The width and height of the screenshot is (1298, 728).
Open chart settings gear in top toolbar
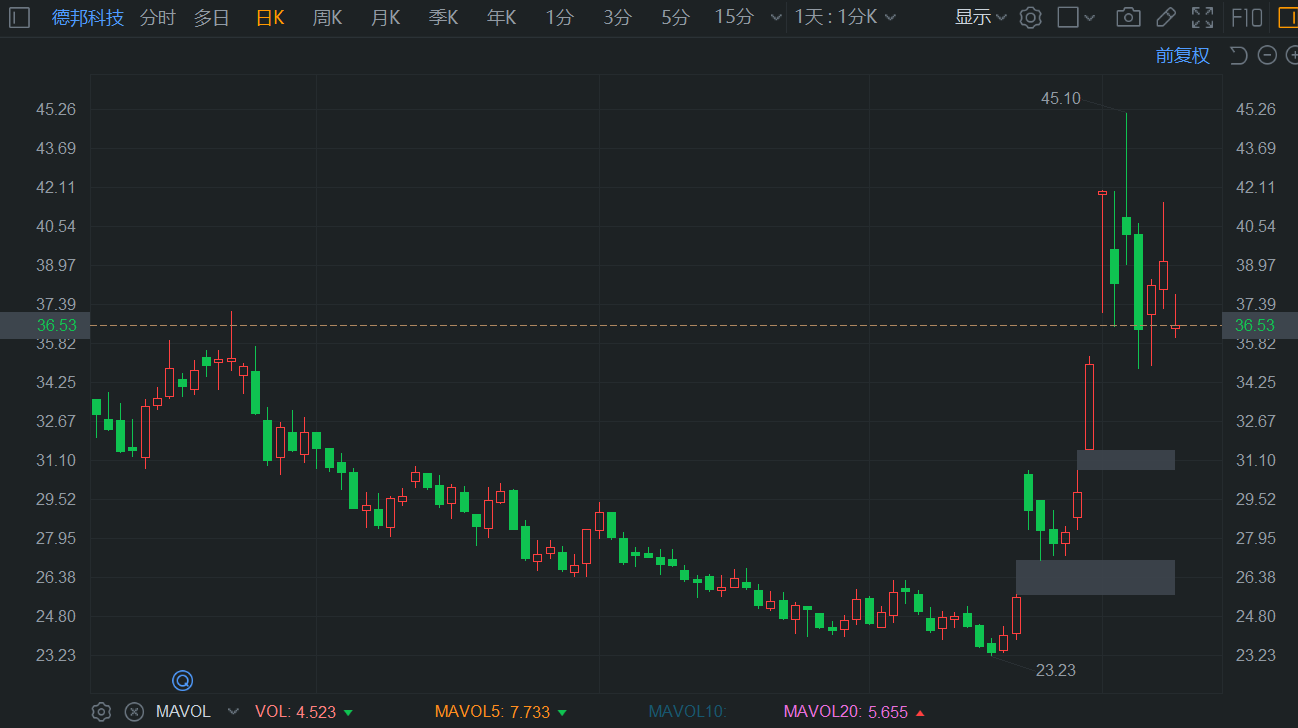1031,17
